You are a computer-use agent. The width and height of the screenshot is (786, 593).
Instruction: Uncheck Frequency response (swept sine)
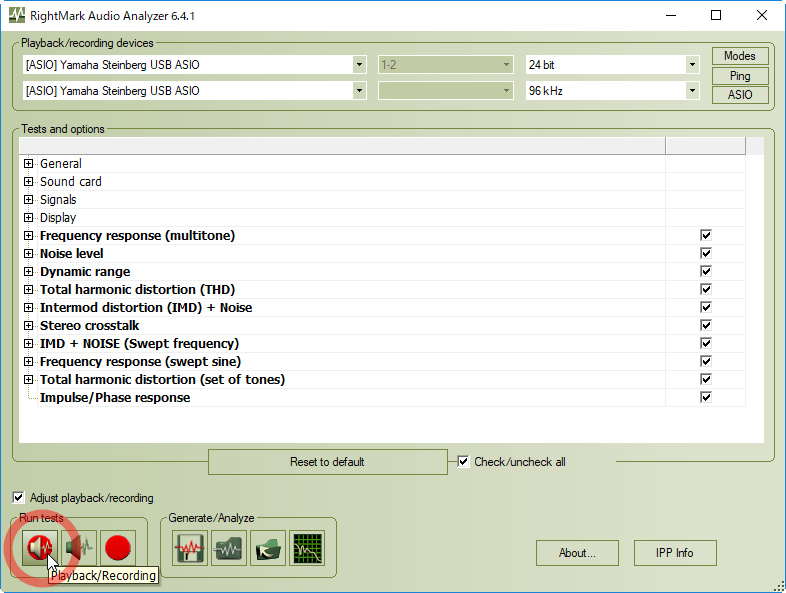706,361
